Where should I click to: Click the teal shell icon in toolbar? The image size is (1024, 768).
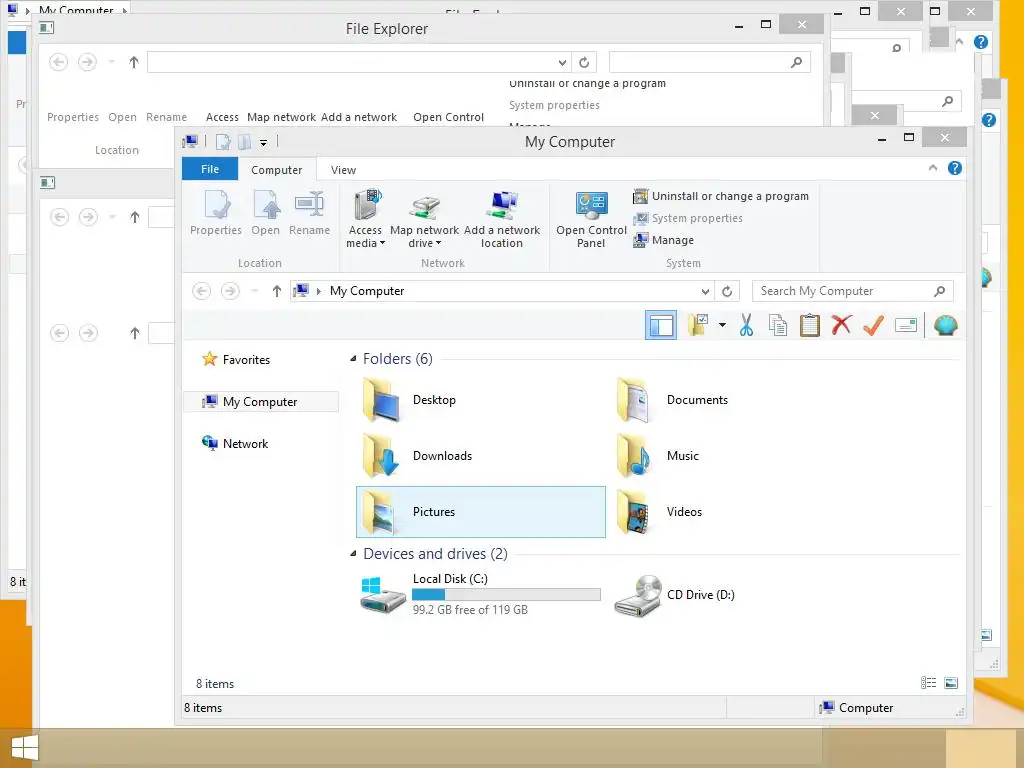946,325
